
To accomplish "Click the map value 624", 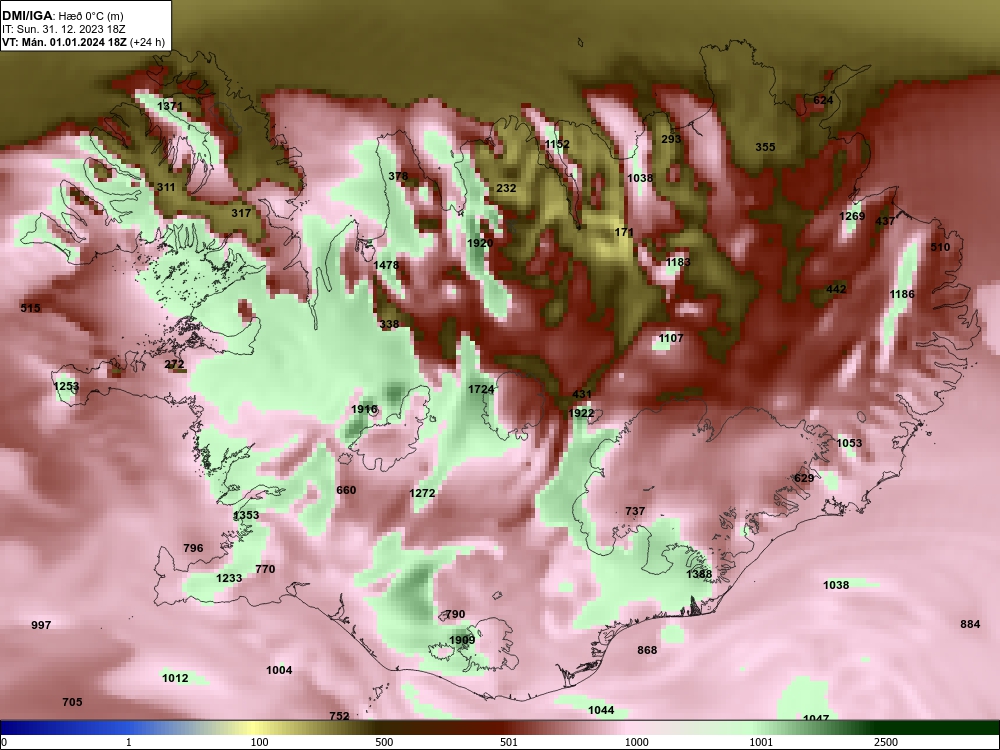I will pyautogui.click(x=823, y=101).
